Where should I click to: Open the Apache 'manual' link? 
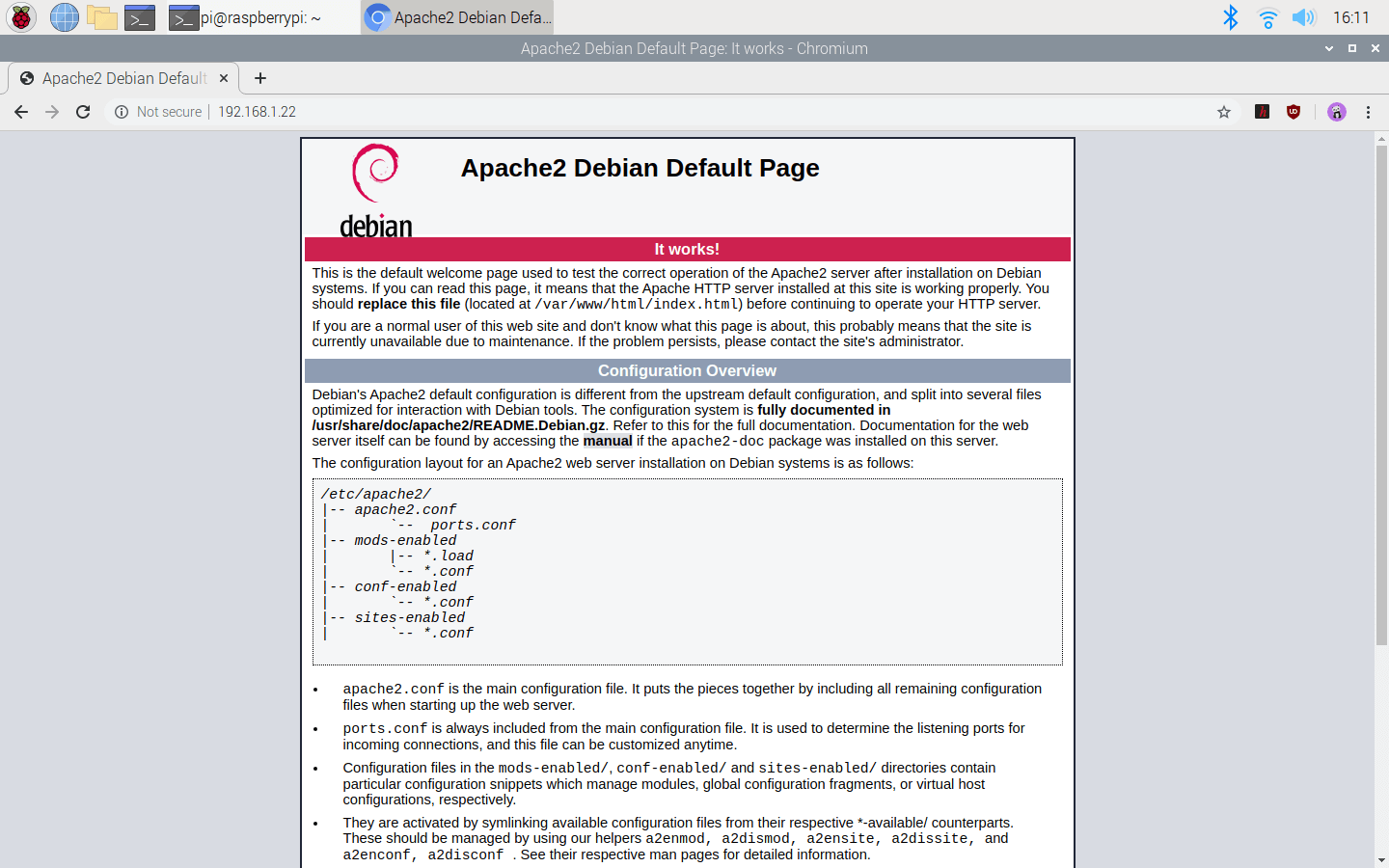pyautogui.click(x=608, y=440)
